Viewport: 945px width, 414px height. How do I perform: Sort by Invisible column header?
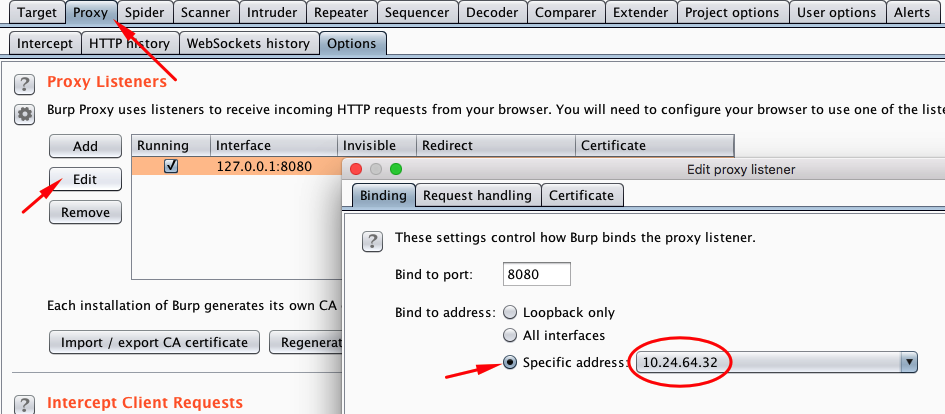[x=377, y=145]
